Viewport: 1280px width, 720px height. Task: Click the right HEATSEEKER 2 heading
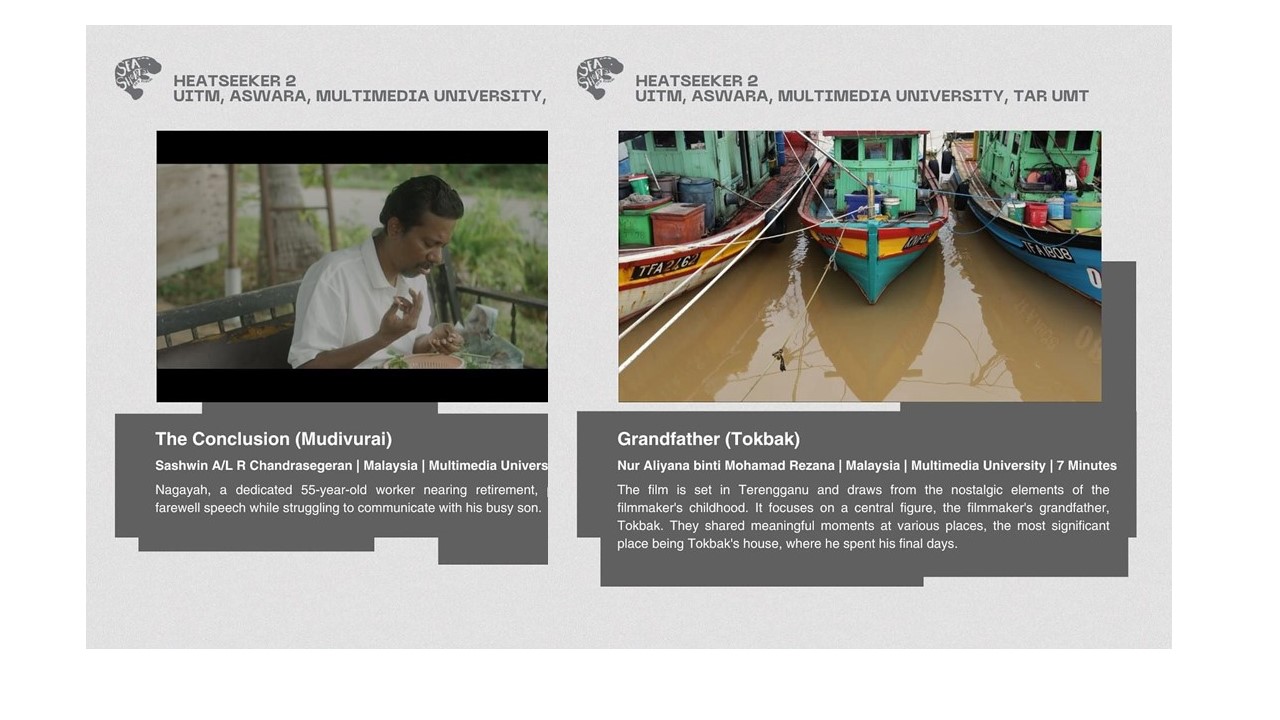tap(696, 81)
